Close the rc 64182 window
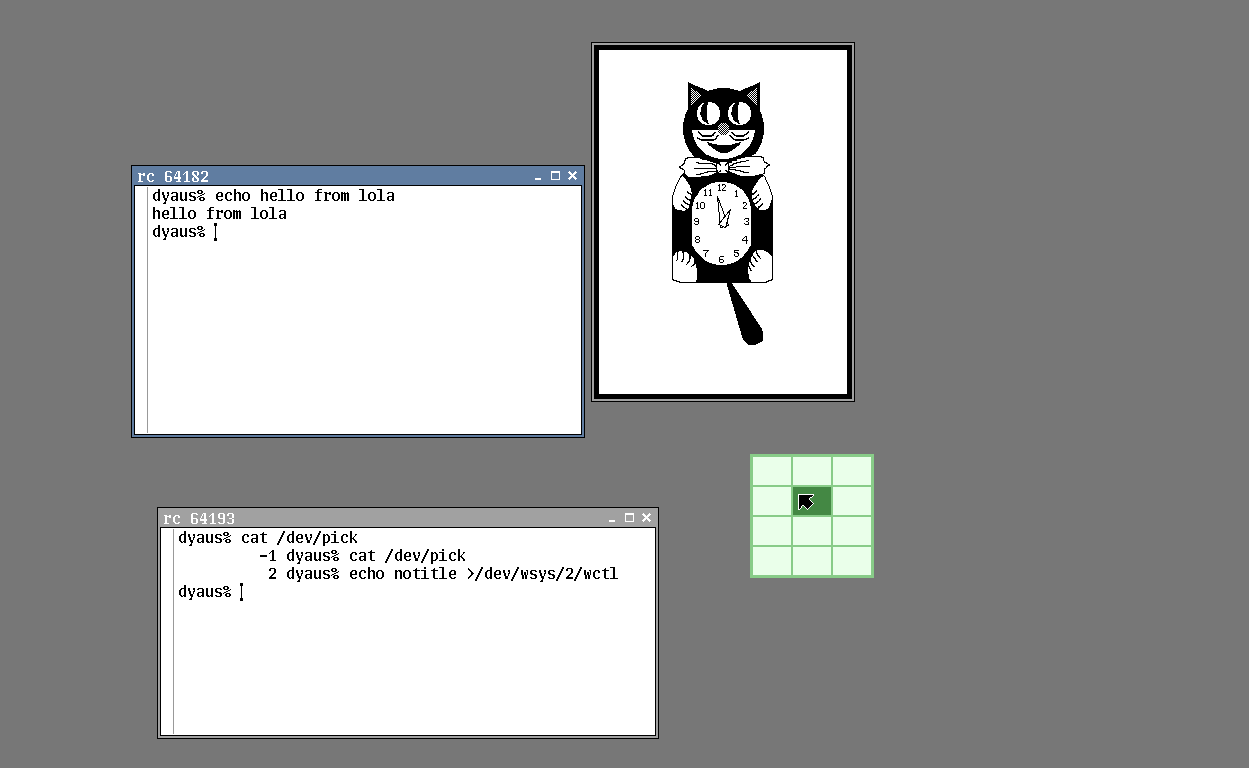1249x768 pixels. [x=572, y=176]
